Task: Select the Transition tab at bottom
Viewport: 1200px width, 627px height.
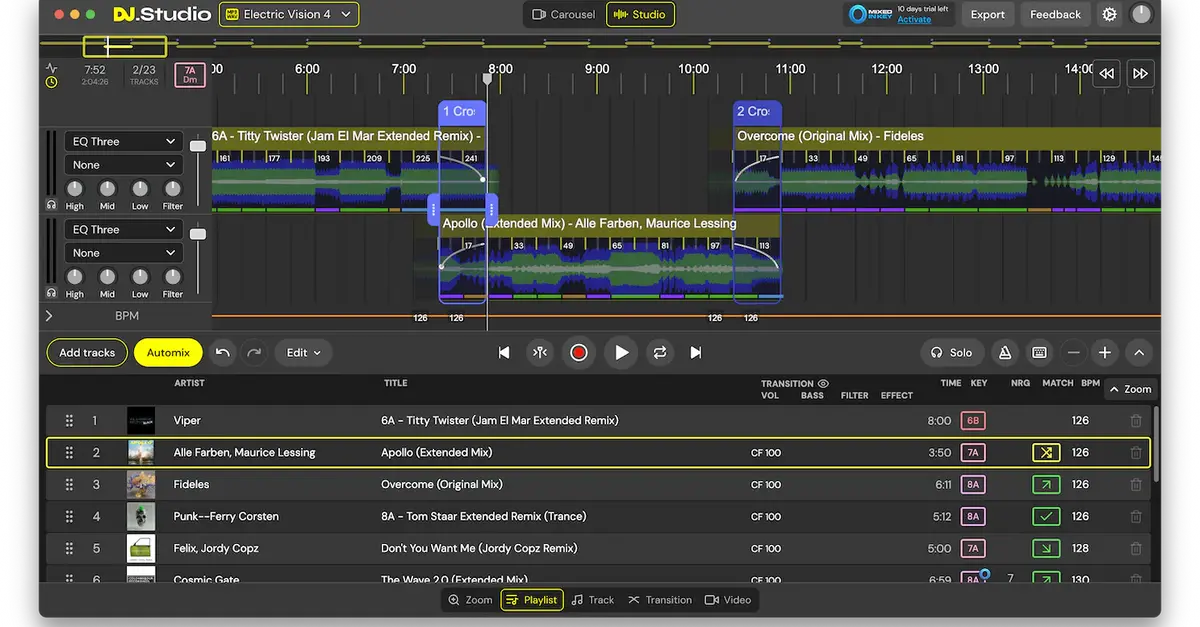Action: click(x=660, y=600)
